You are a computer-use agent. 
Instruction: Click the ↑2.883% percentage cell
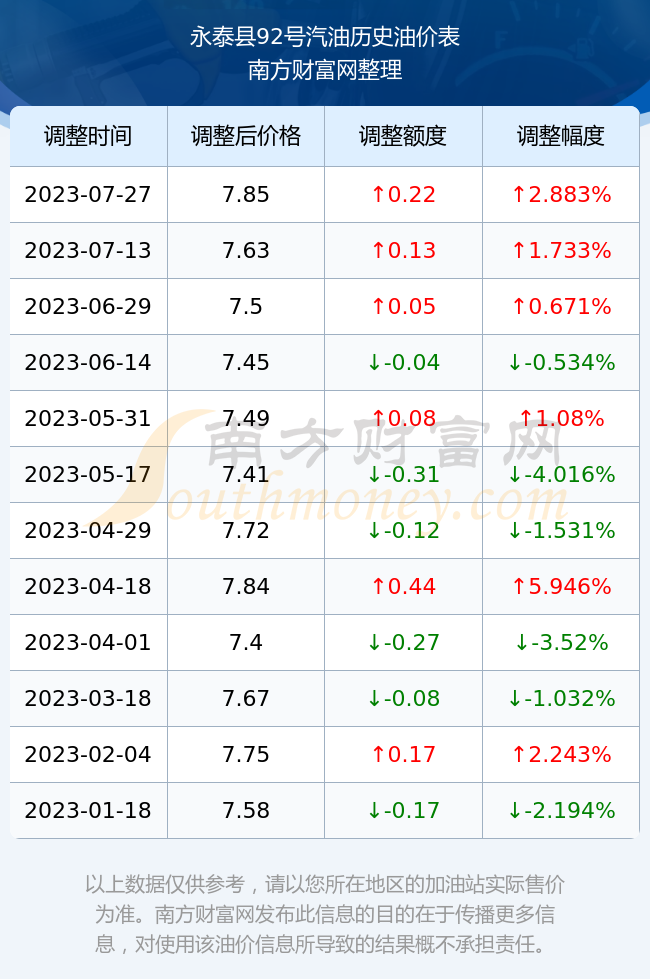click(x=561, y=194)
